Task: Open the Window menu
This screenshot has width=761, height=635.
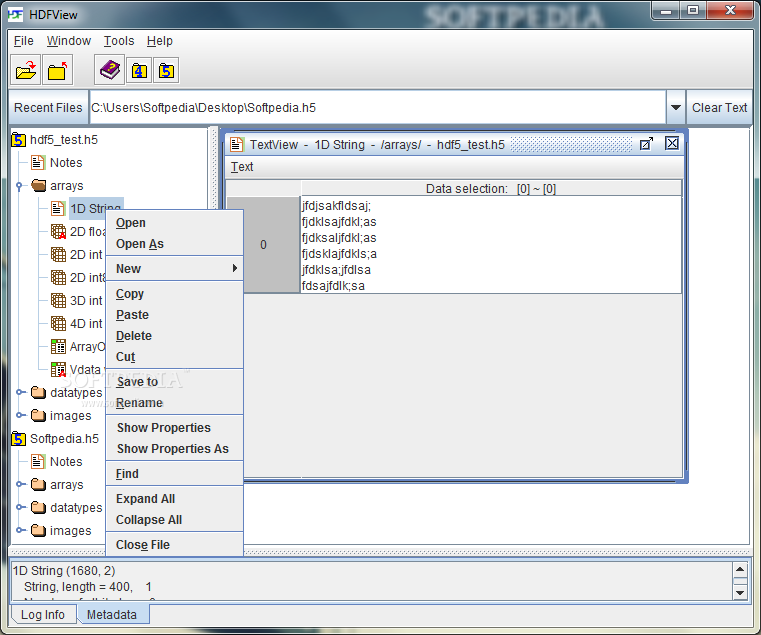Action: click(68, 41)
